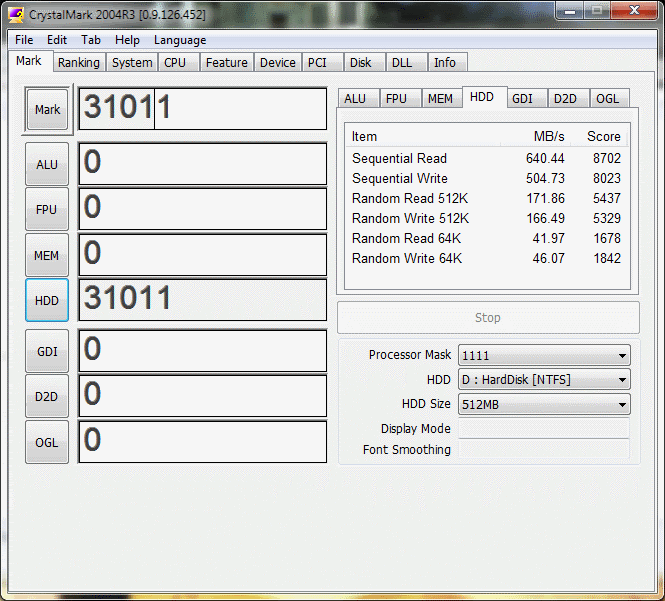Select the Random Read 512K row

coord(487,198)
